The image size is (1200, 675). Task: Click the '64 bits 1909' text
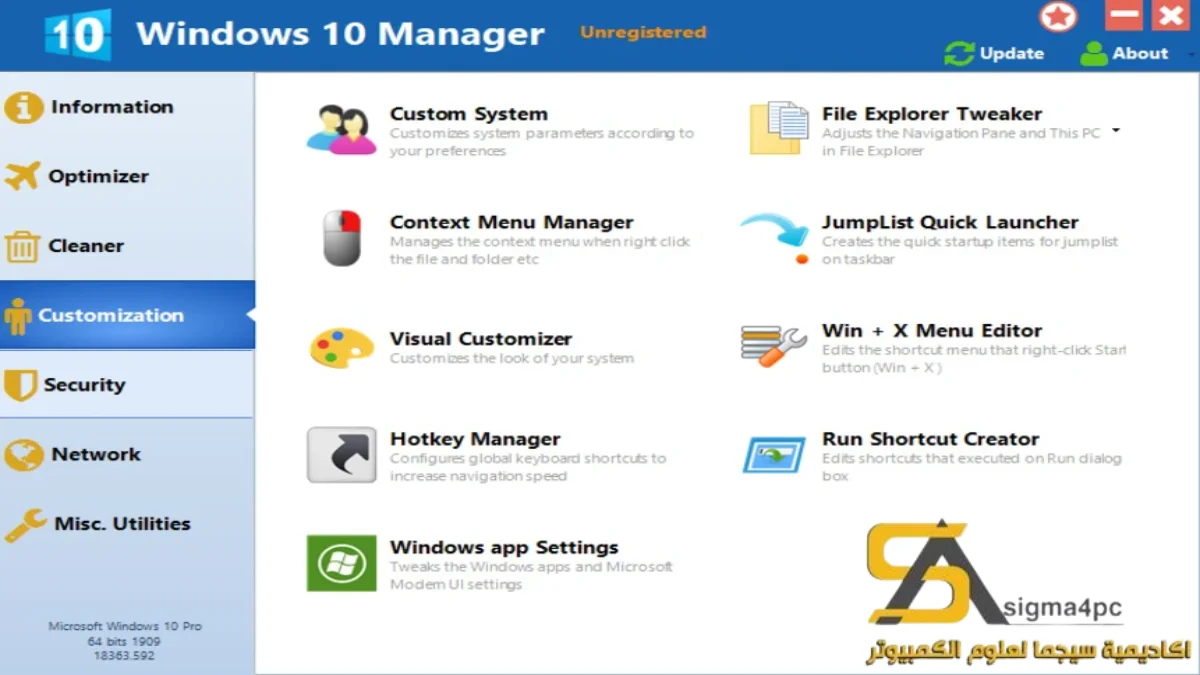[x=125, y=641]
